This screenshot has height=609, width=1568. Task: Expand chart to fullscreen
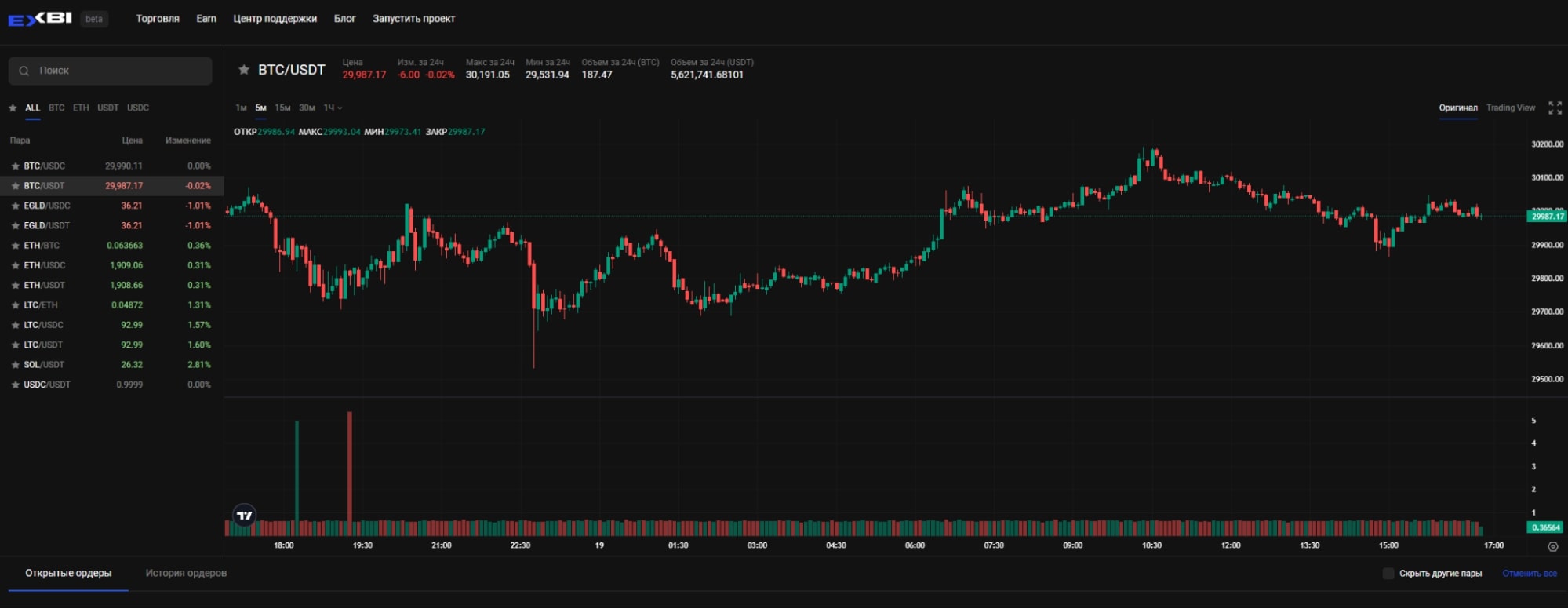[x=1555, y=108]
